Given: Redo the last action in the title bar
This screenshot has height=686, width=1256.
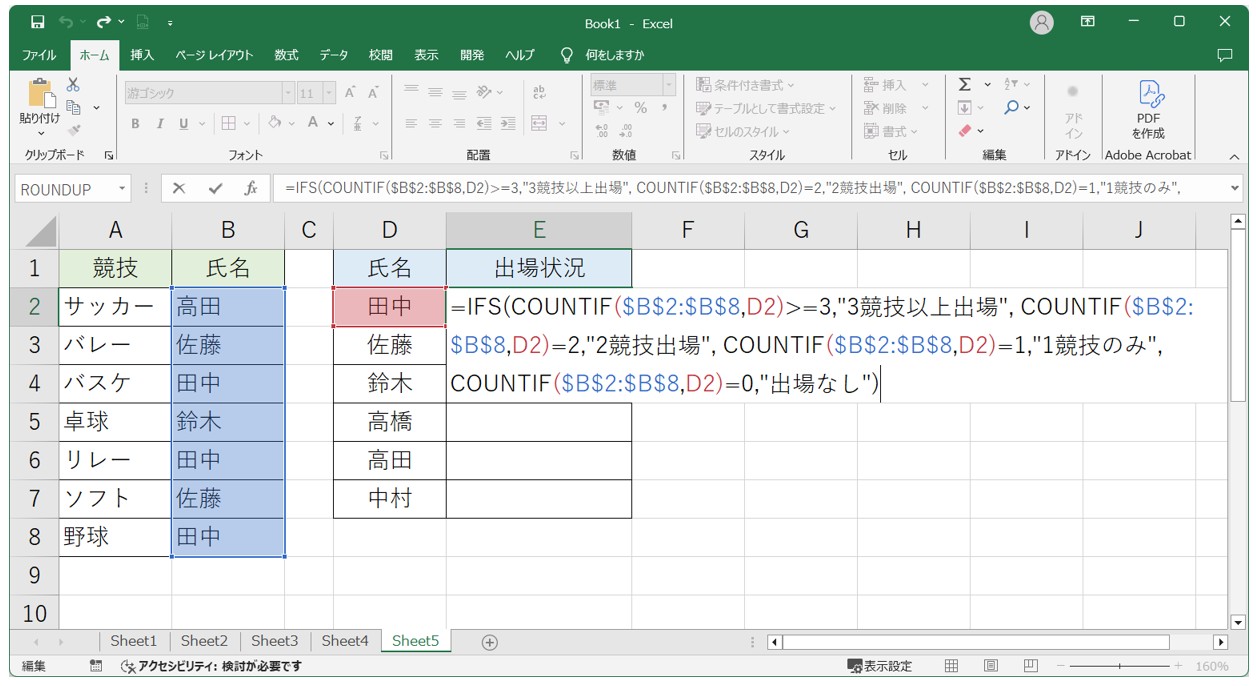Looking at the screenshot, I should click(102, 21).
